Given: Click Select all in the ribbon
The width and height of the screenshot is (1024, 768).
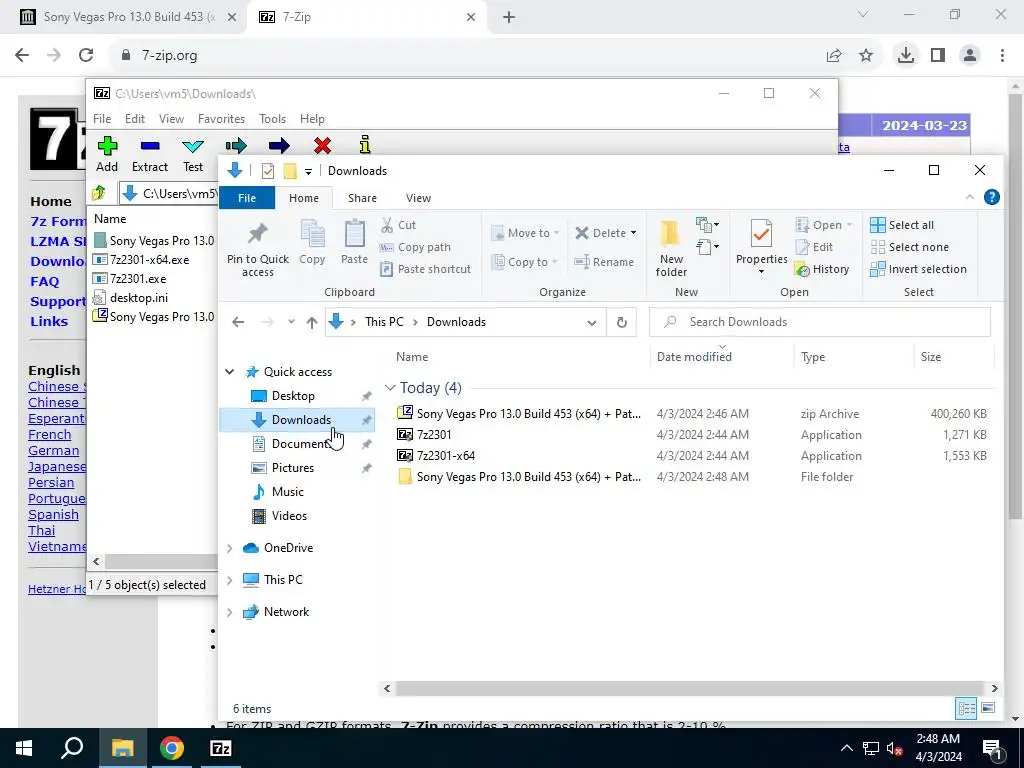Looking at the screenshot, I should click(x=903, y=225).
